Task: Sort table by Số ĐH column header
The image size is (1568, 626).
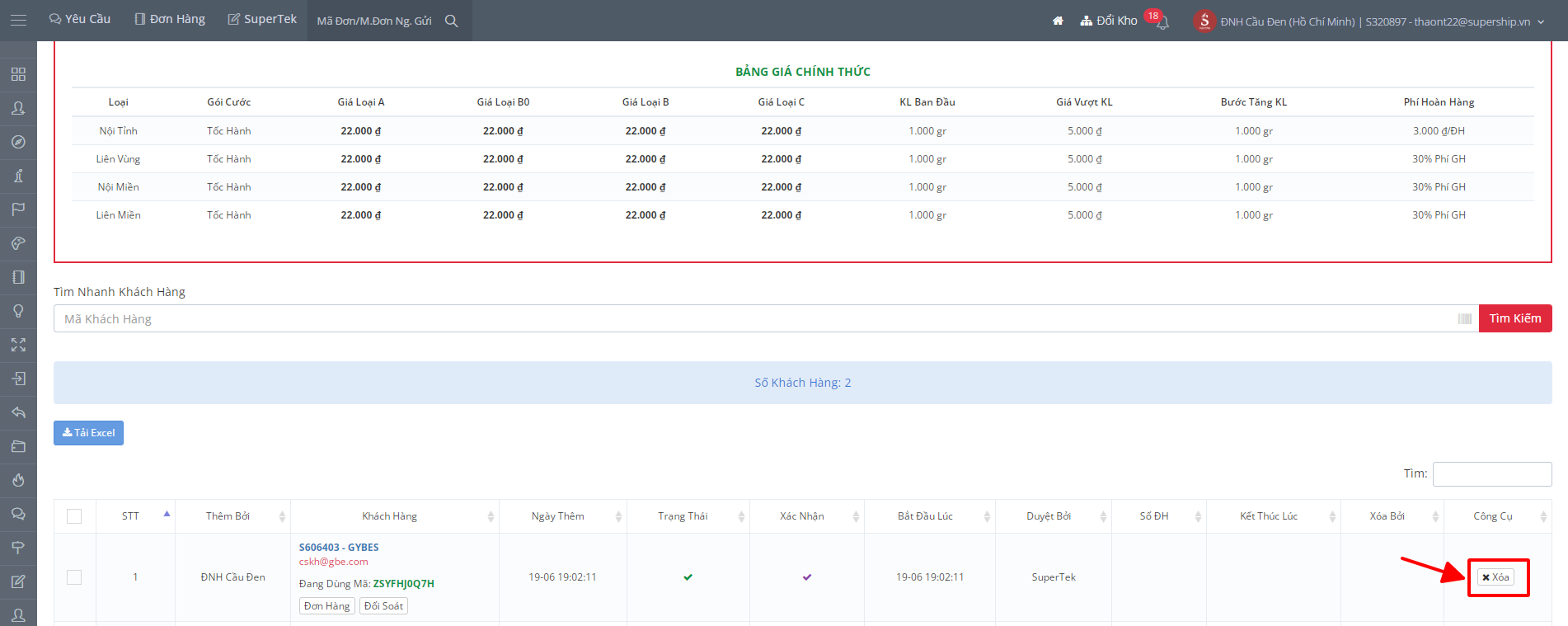Action: pyautogui.click(x=1159, y=516)
